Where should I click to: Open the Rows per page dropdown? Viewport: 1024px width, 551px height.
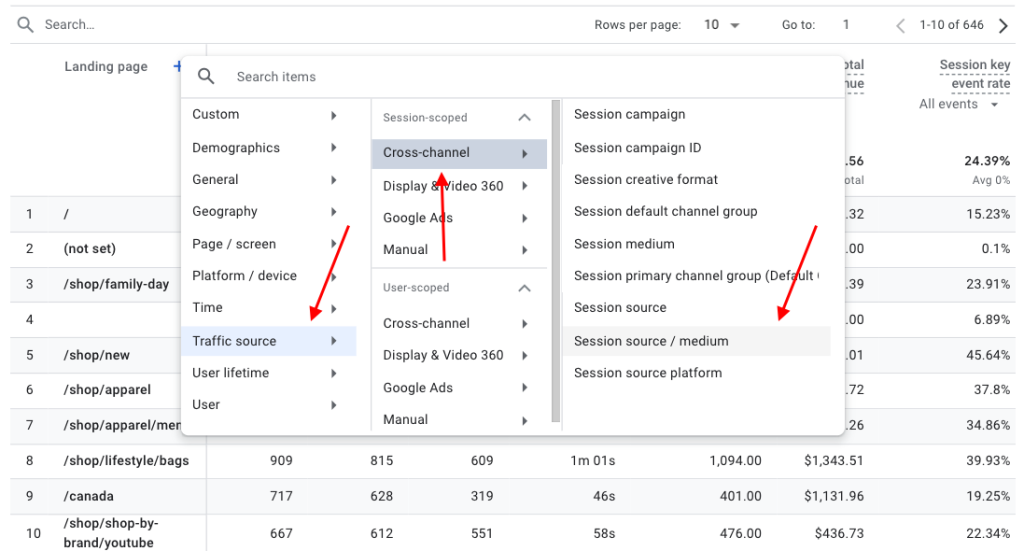tap(721, 25)
